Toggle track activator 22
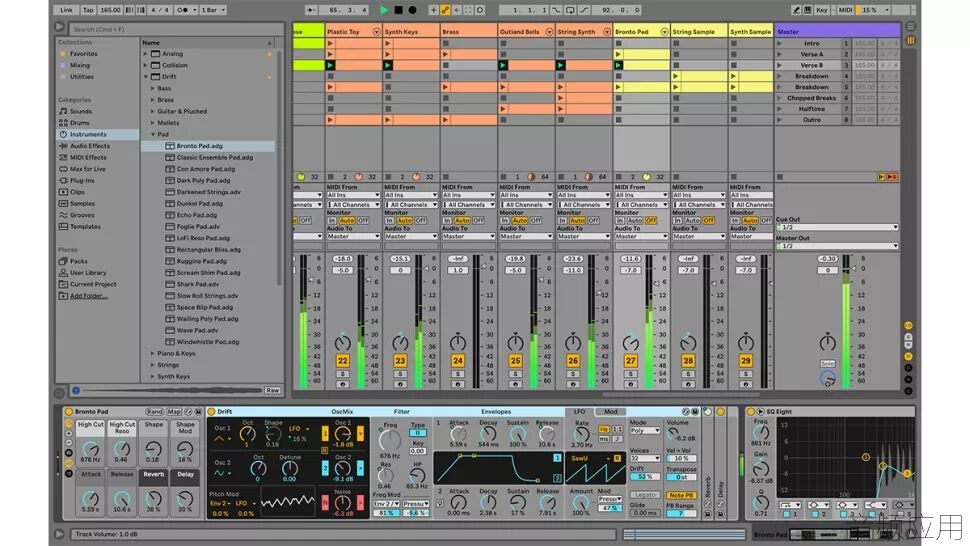 point(343,360)
